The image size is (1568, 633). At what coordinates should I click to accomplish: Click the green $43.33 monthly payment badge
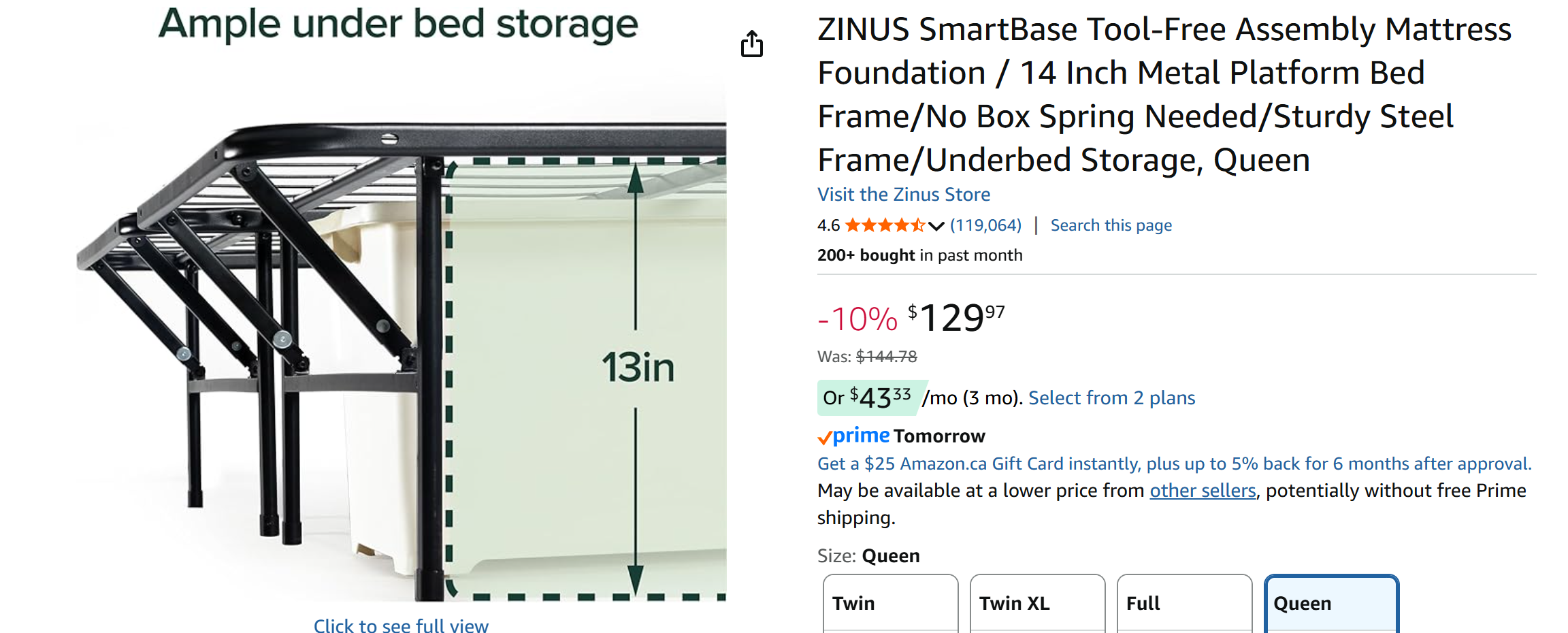coord(871,398)
